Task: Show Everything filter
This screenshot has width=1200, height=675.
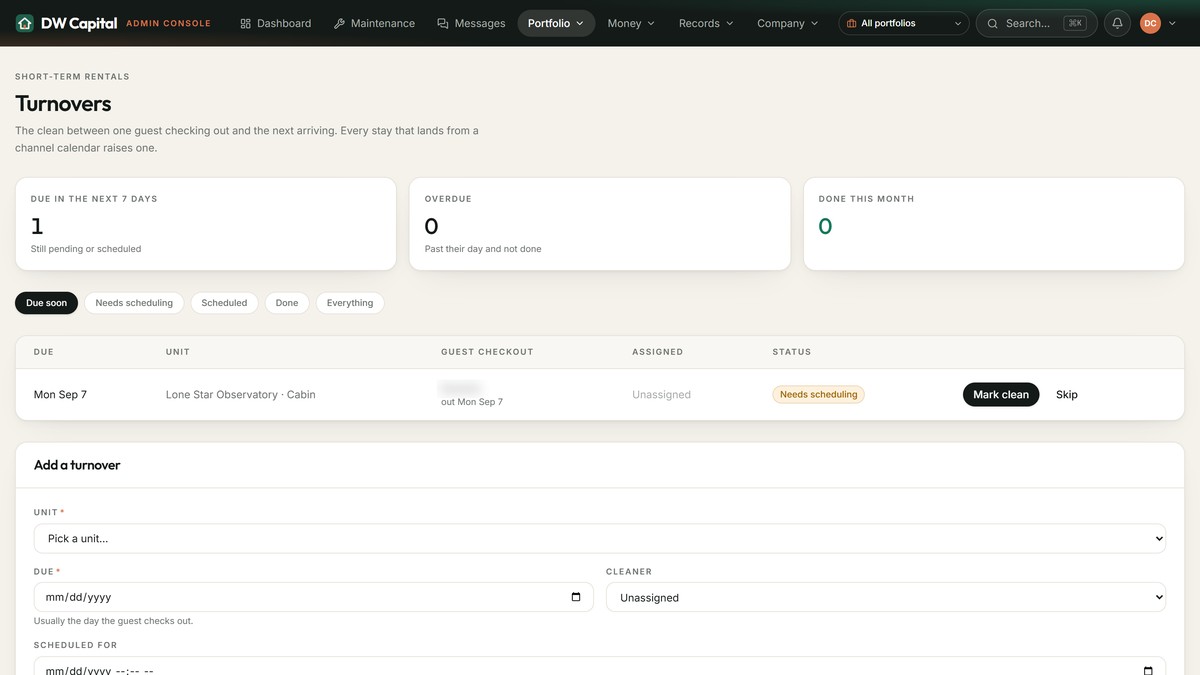Action: [350, 303]
